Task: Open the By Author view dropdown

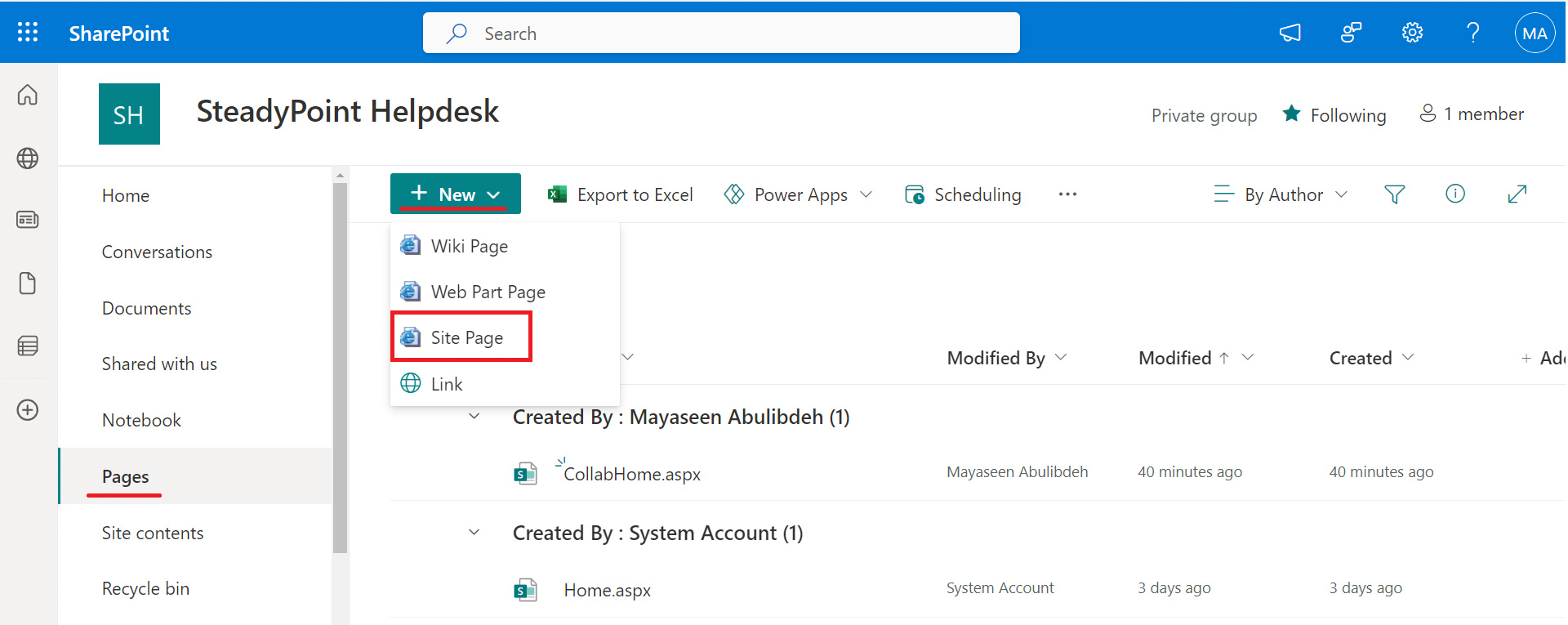Action: pos(1280,194)
